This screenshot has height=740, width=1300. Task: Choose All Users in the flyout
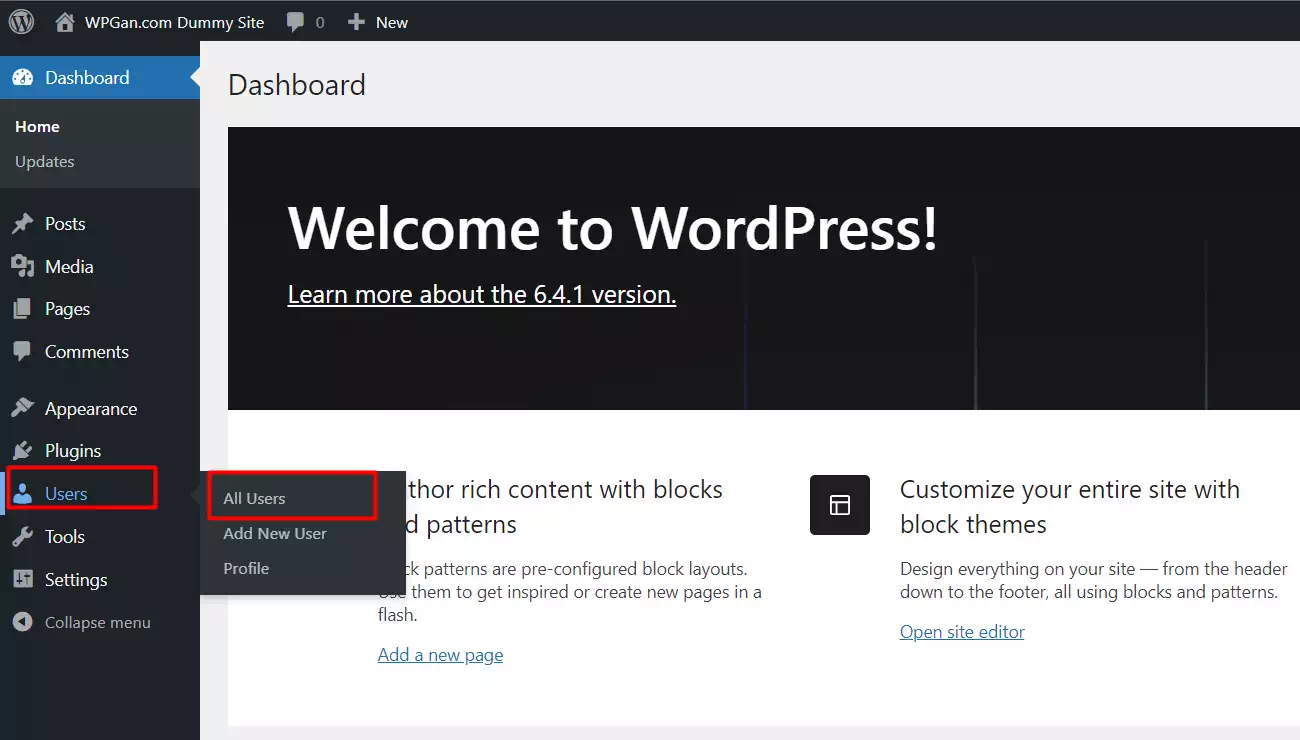tap(254, 499)
